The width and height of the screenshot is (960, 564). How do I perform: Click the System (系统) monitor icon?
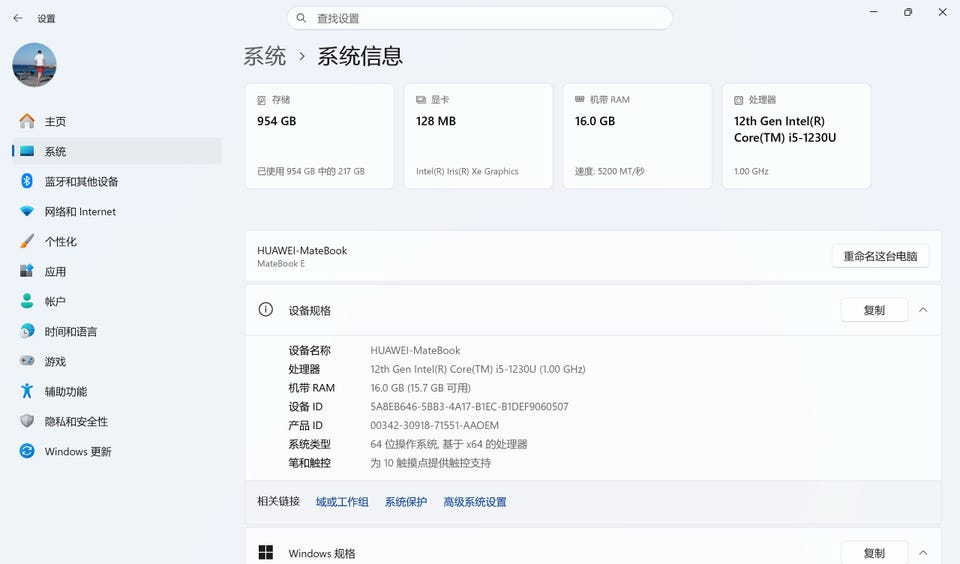tap(27, 151)
